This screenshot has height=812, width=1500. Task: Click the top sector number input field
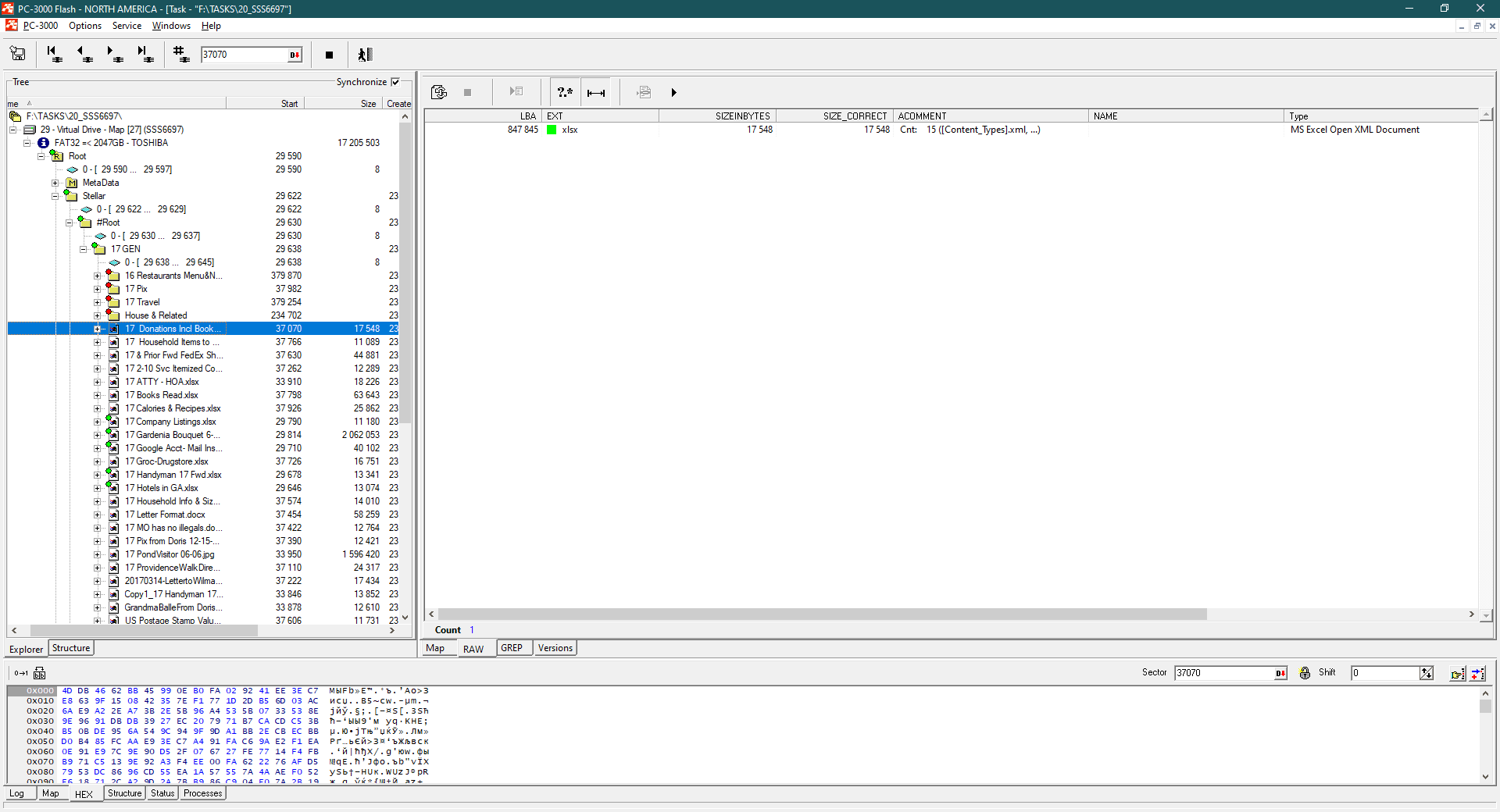point(245,55)
